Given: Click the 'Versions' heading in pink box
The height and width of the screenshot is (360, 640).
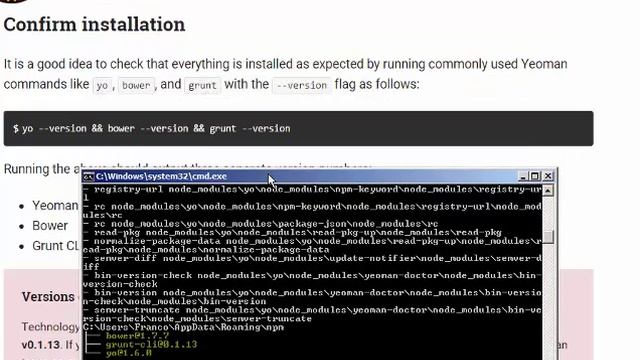Looking at the screenshot, I should point(48,297).
